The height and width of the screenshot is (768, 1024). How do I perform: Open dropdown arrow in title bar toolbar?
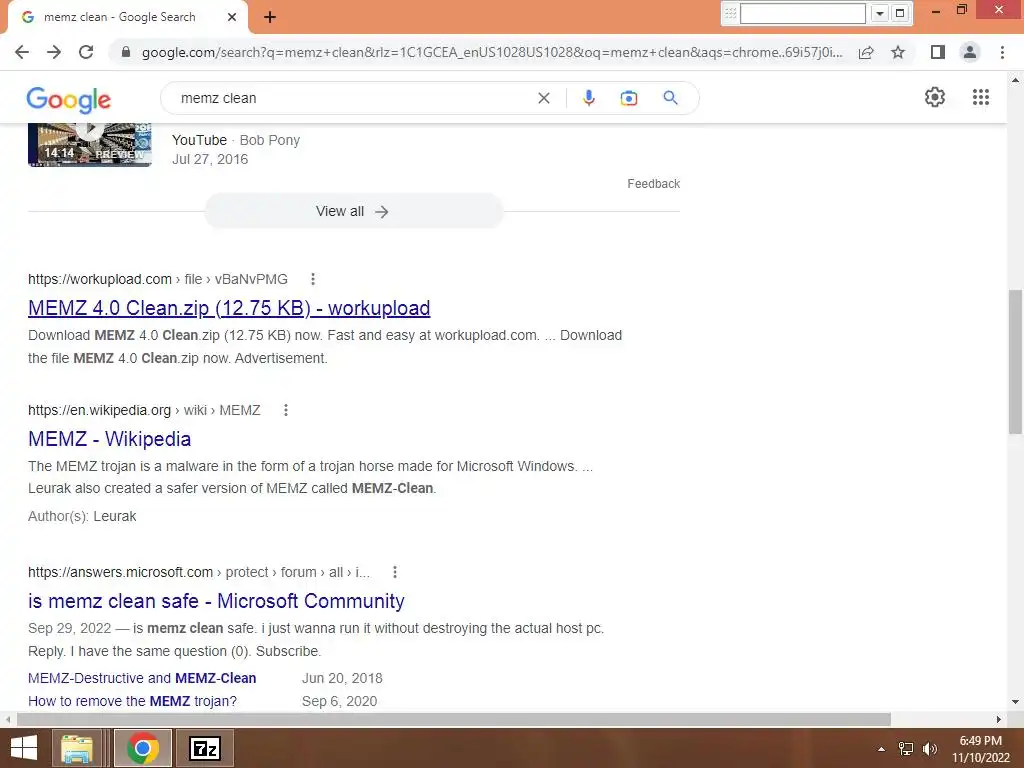tap(880, 13)
